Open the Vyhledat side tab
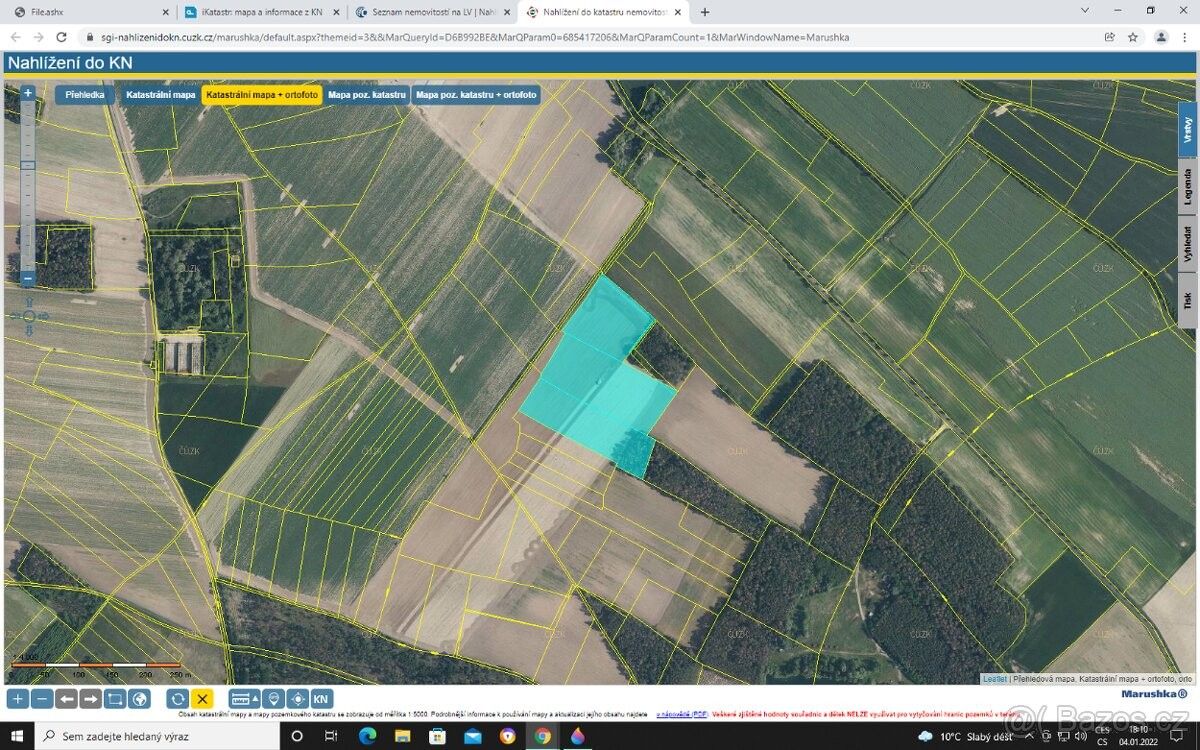 pyautogui.click(x=1188, y=243)
